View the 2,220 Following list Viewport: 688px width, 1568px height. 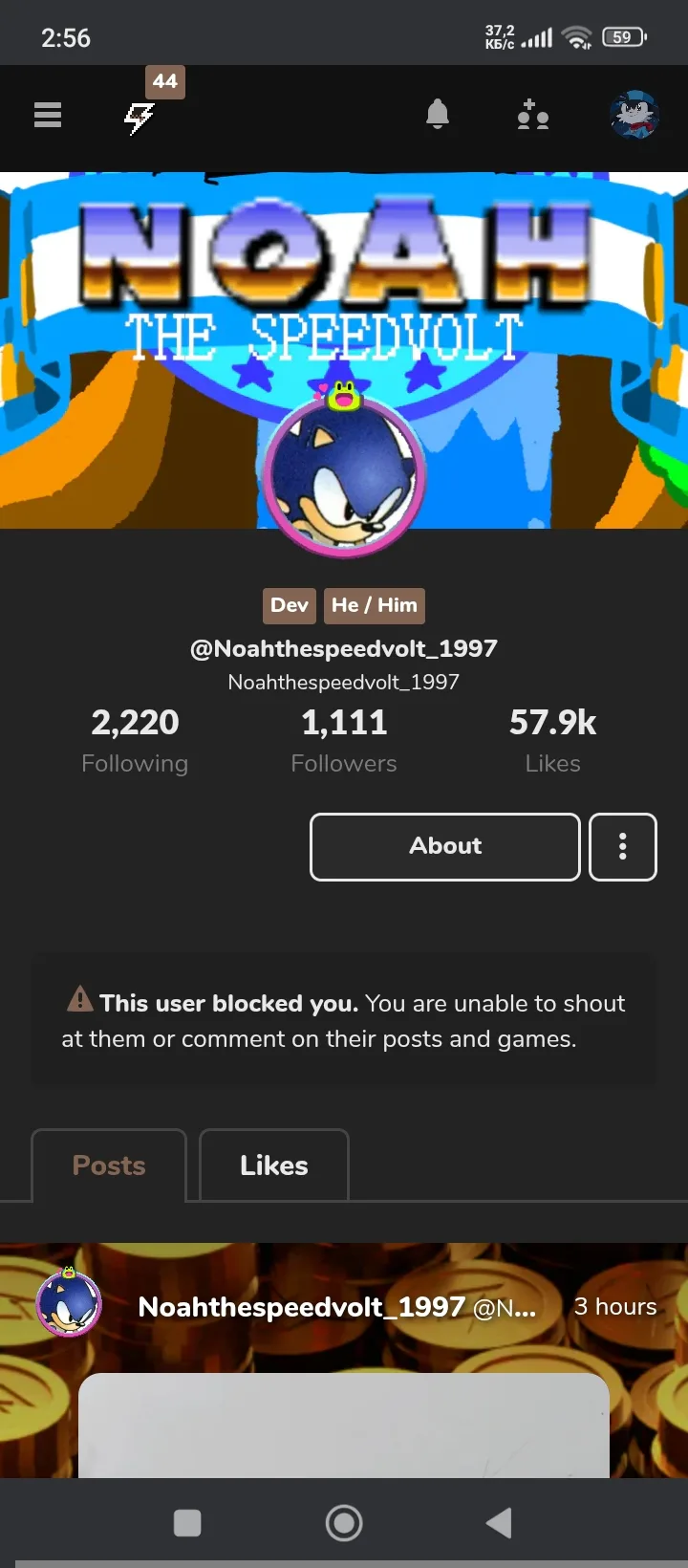pyautogui.click(x=135, y=739)
